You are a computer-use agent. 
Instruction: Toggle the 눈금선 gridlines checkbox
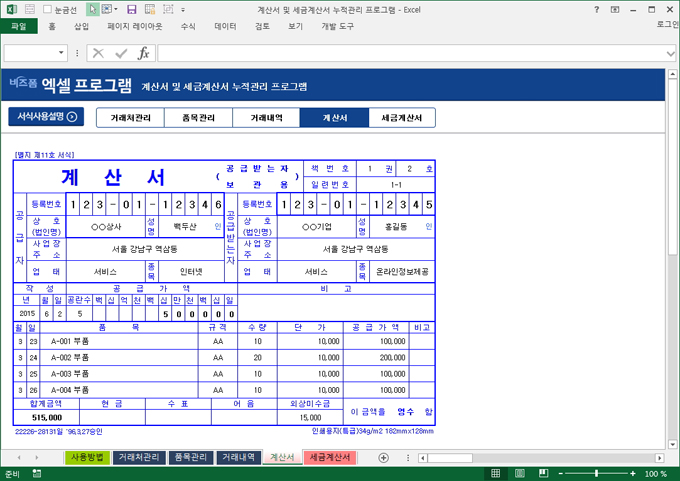coord(48,9)
